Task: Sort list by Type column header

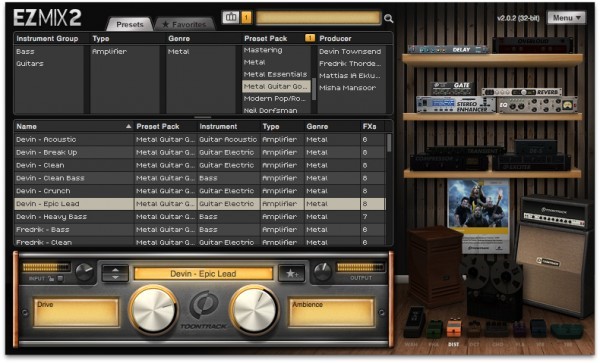Action: pos(282,127)
